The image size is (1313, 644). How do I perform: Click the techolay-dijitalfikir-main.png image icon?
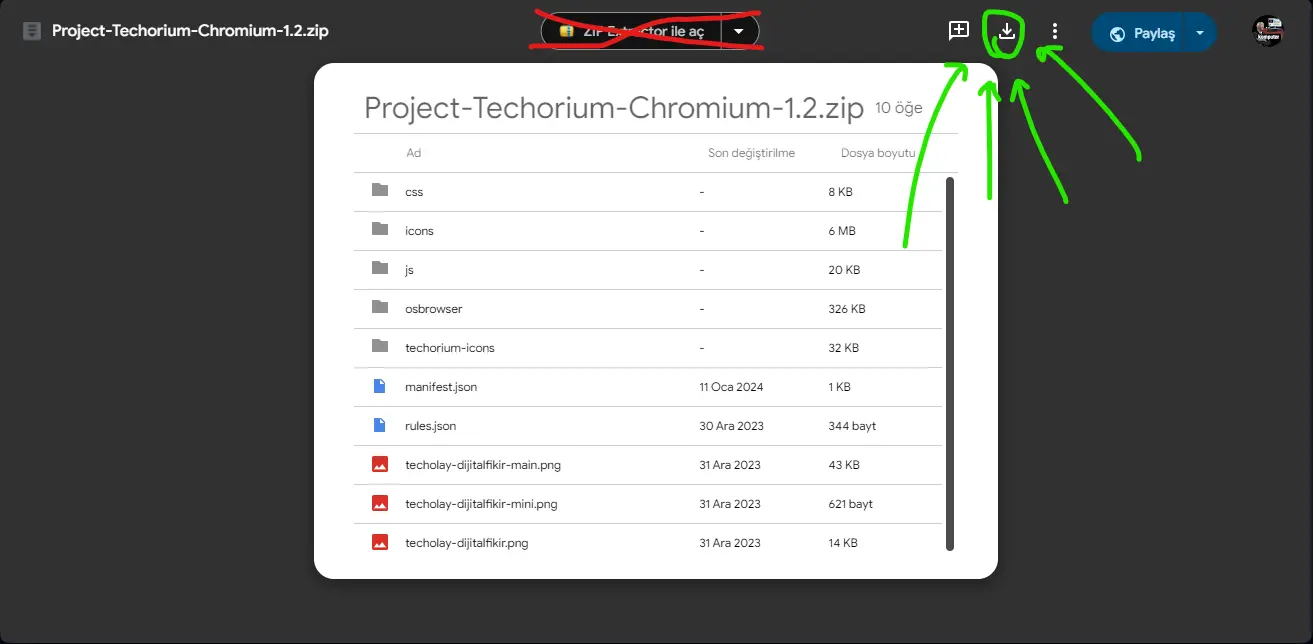click(x=379, y=464)
